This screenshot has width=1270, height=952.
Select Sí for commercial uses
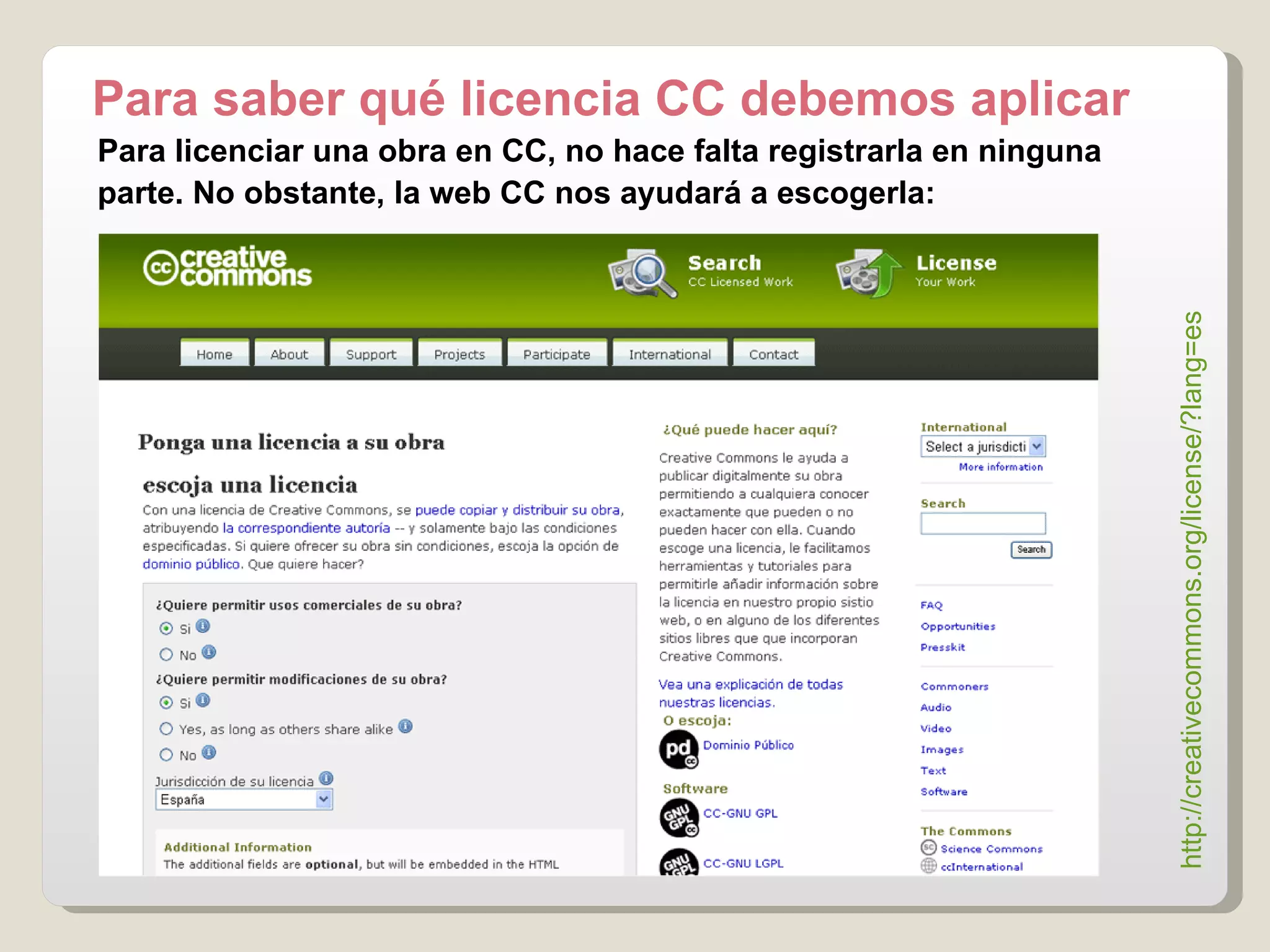coord(166,628)
